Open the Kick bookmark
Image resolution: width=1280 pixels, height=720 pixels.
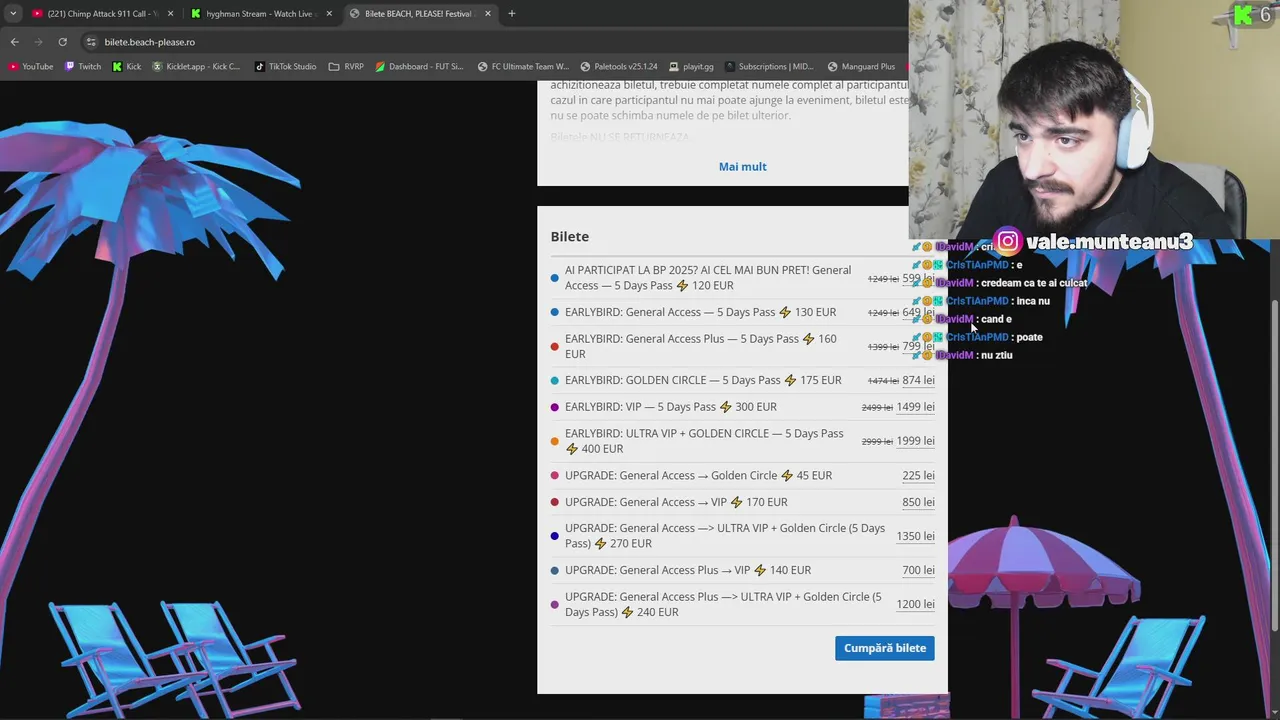click(126, 67)
